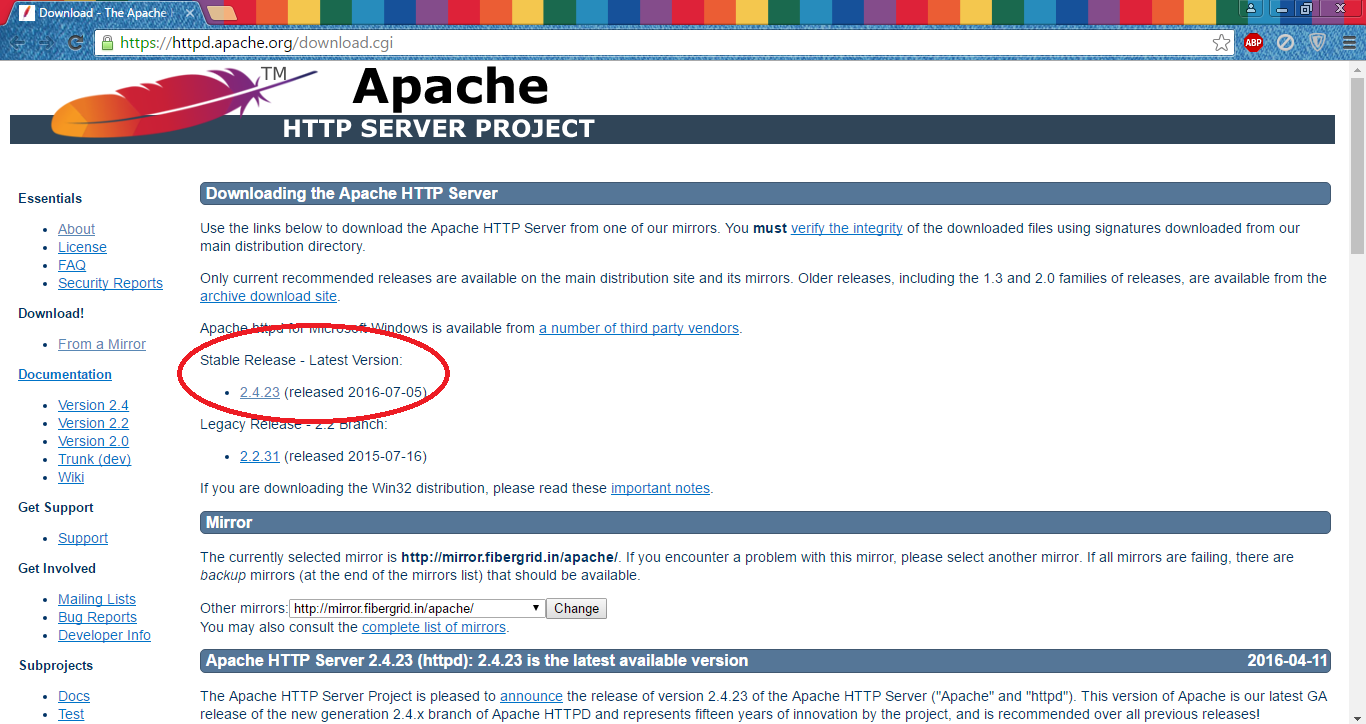The width and height of the screenshot is (1366, 724).
Task: Click the Download! sidebar heading
Action: pos(51,313)
